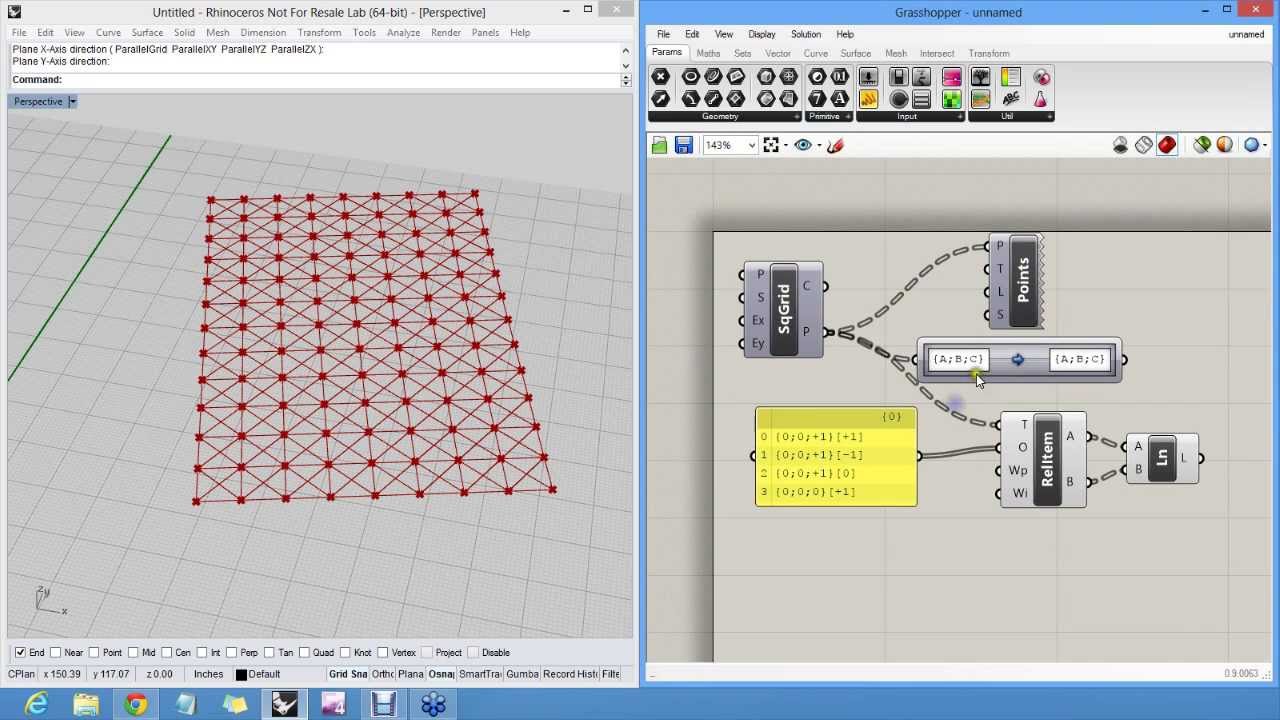
Task: Open Grasshopper Solution menu
Action: 806,34
